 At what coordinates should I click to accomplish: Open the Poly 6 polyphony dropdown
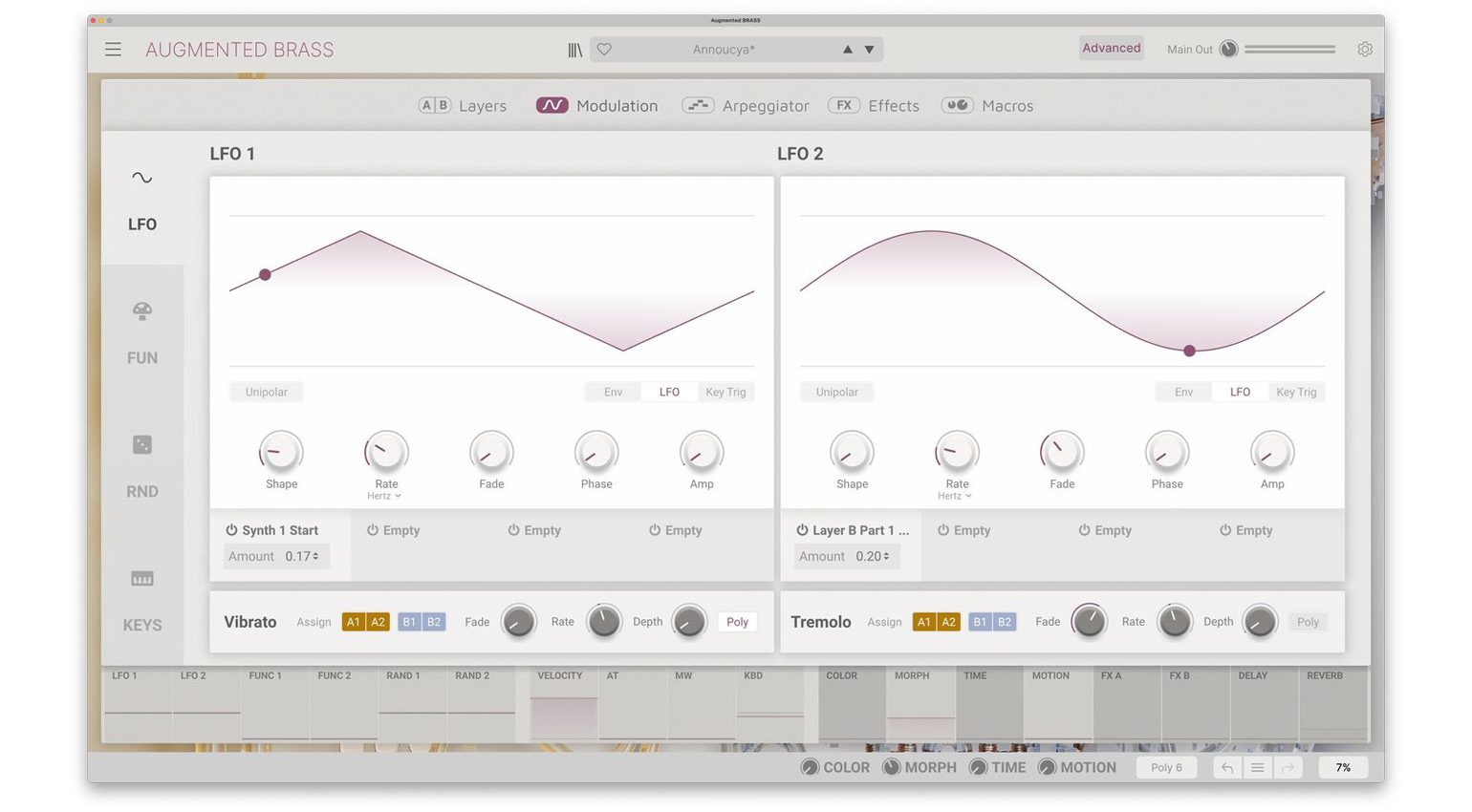[1166, 768]
